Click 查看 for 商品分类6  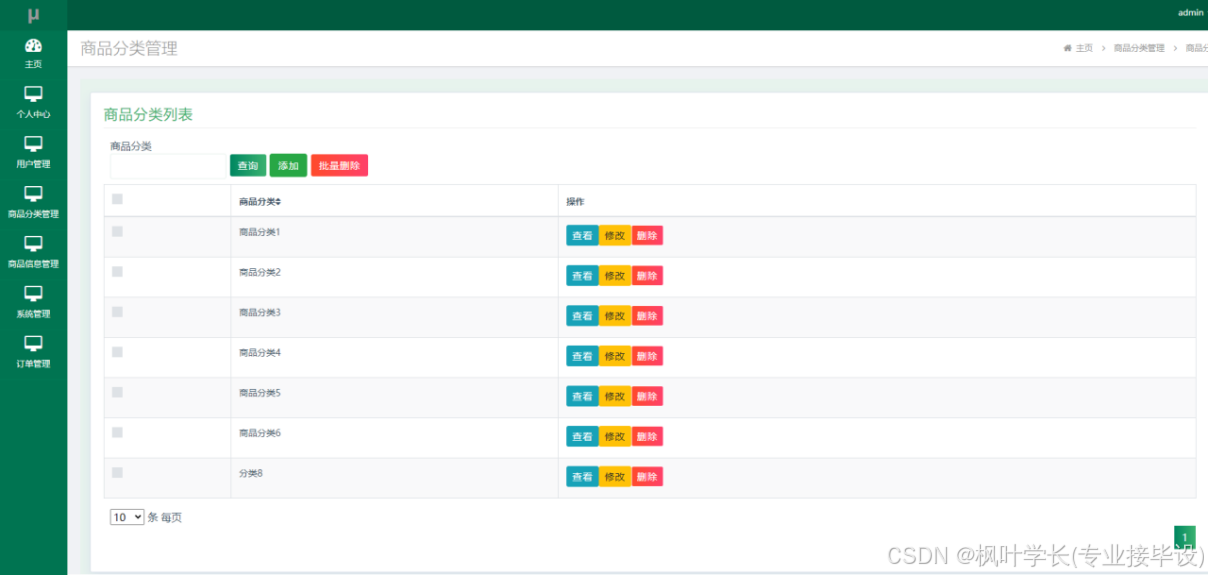pos(582,437)
